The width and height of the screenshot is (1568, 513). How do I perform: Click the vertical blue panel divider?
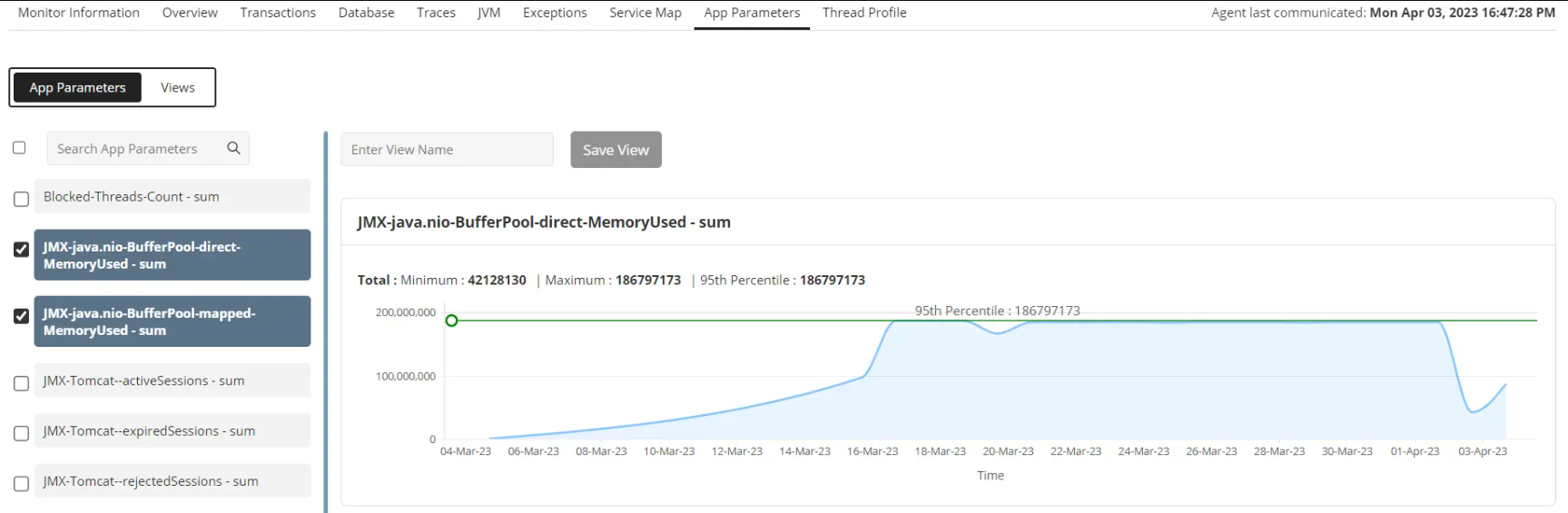pyautogui.click(x=326, y=322)
